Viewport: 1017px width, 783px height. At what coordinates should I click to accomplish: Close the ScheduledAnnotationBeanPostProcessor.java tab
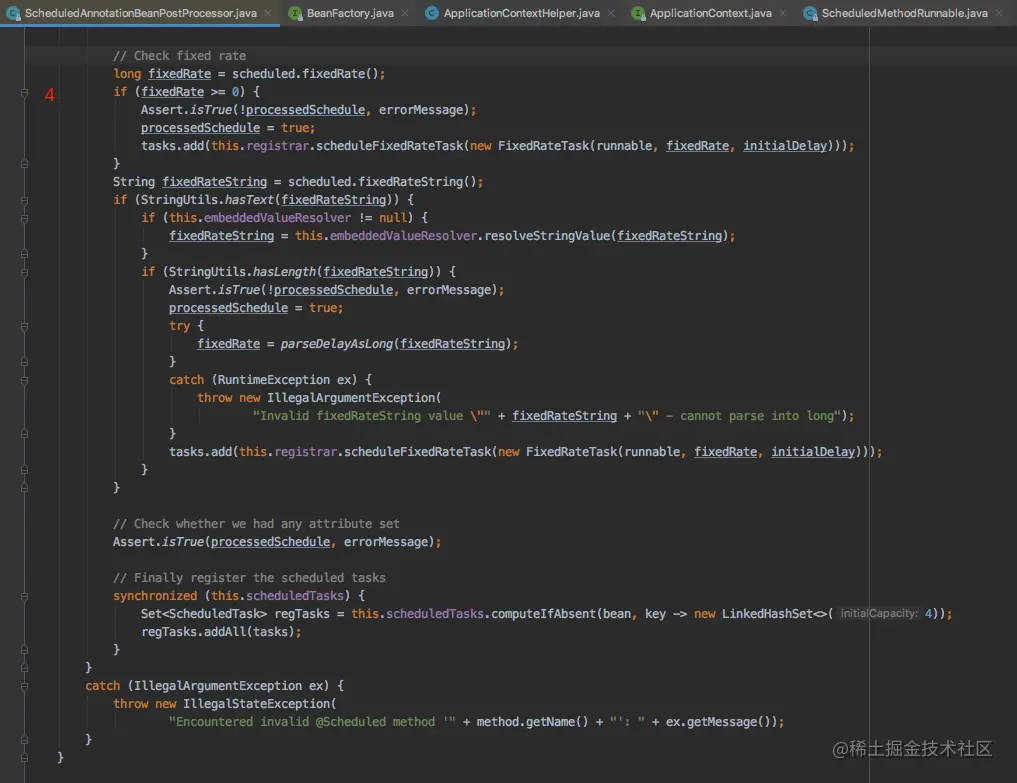coord(268,13)
